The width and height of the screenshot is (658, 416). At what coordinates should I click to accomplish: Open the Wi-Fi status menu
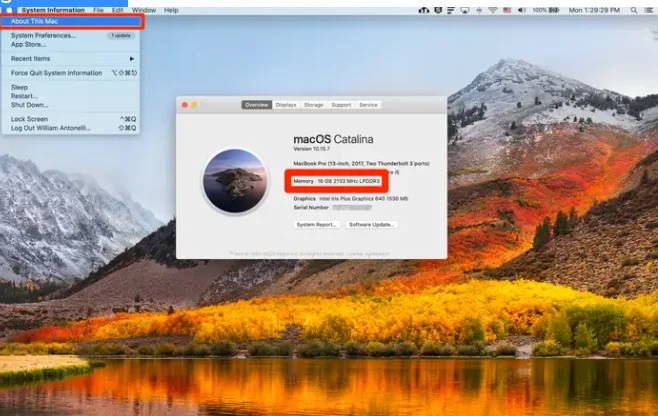[493, 10]
